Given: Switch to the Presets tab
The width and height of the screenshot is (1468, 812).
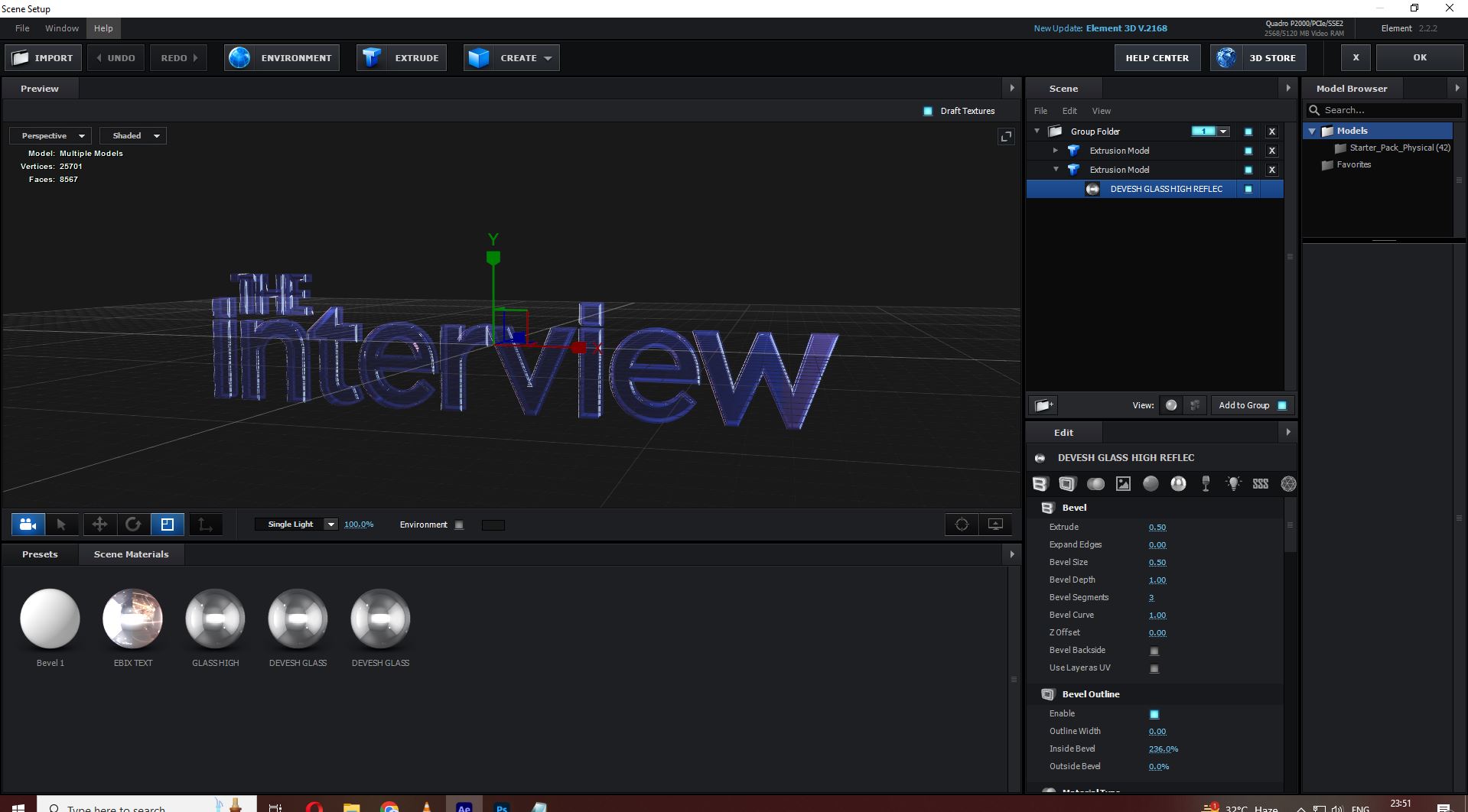Looking at the screenshot, I should pyautogui.click(x=40, y=554).
